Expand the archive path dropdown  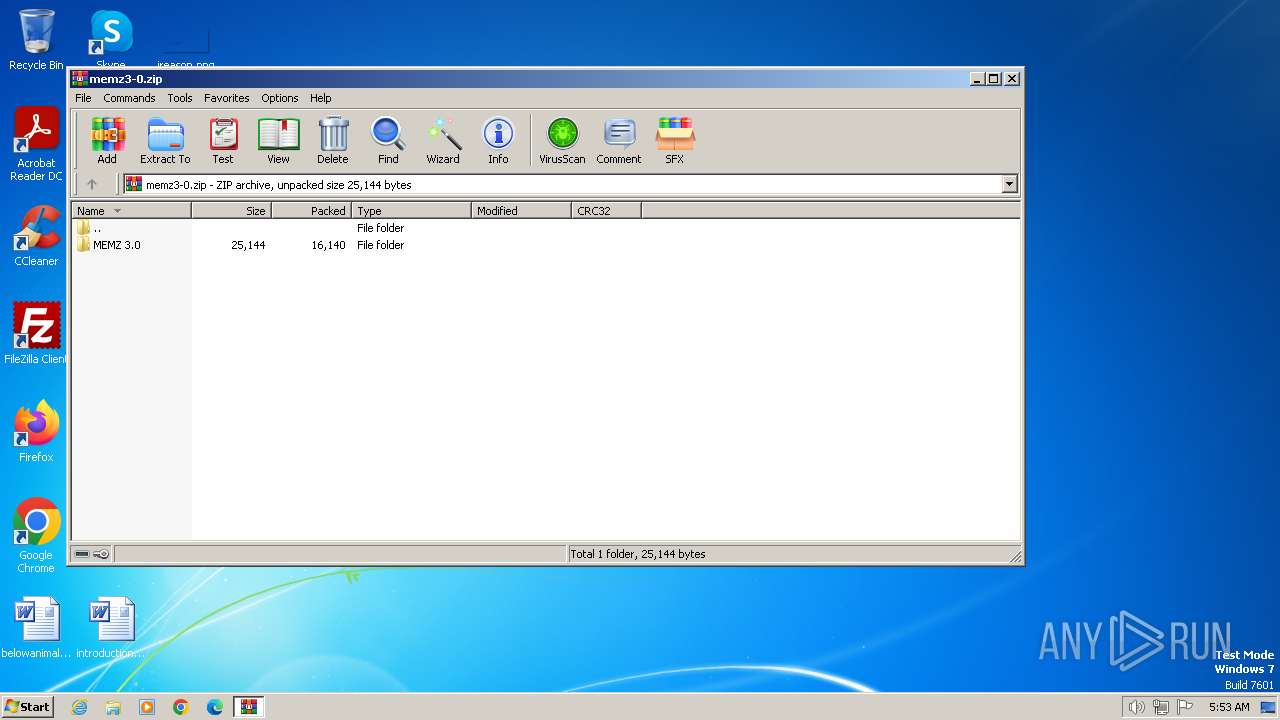click(x=1009, y=184)
